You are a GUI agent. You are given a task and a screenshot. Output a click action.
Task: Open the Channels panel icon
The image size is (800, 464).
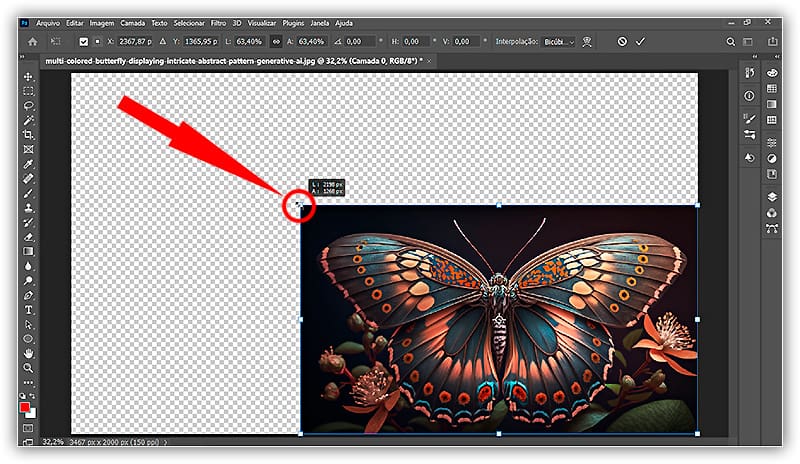pos(772,213)
